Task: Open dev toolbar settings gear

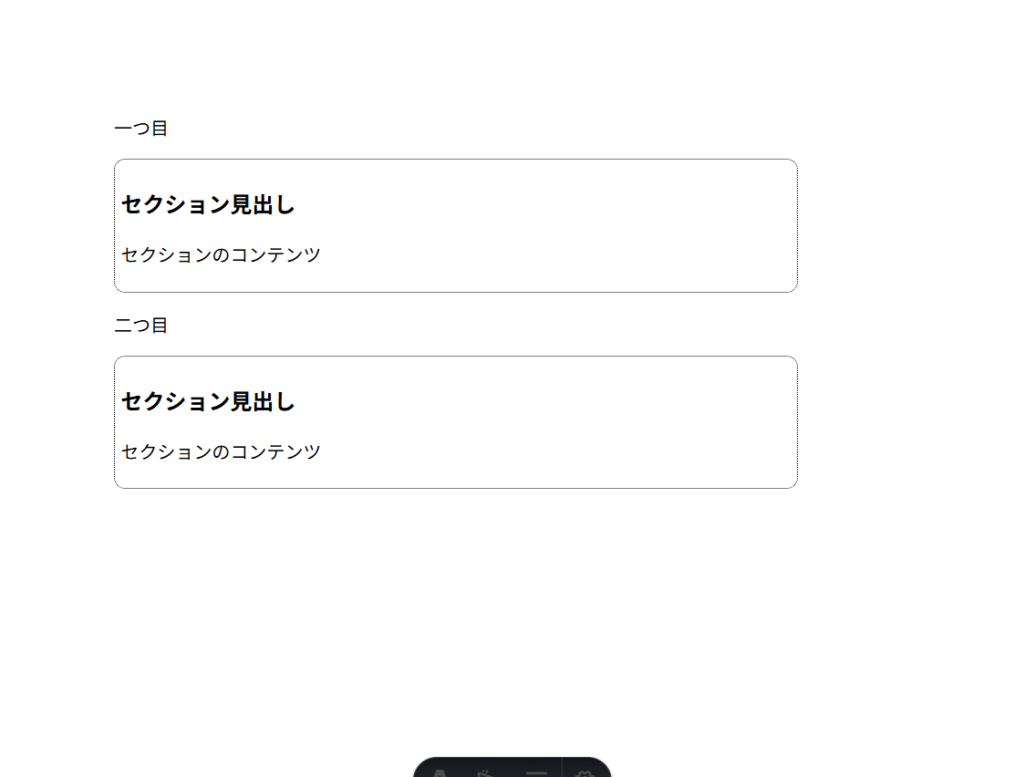Action: (586, 772)
